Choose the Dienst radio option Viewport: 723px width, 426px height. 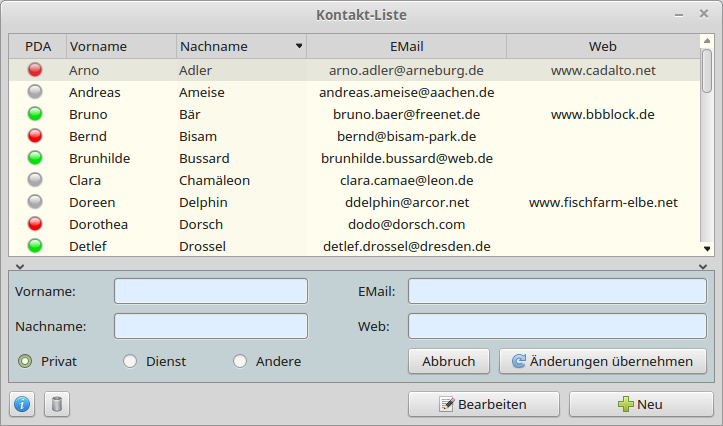pyautogui.click(x=130, y=361)
